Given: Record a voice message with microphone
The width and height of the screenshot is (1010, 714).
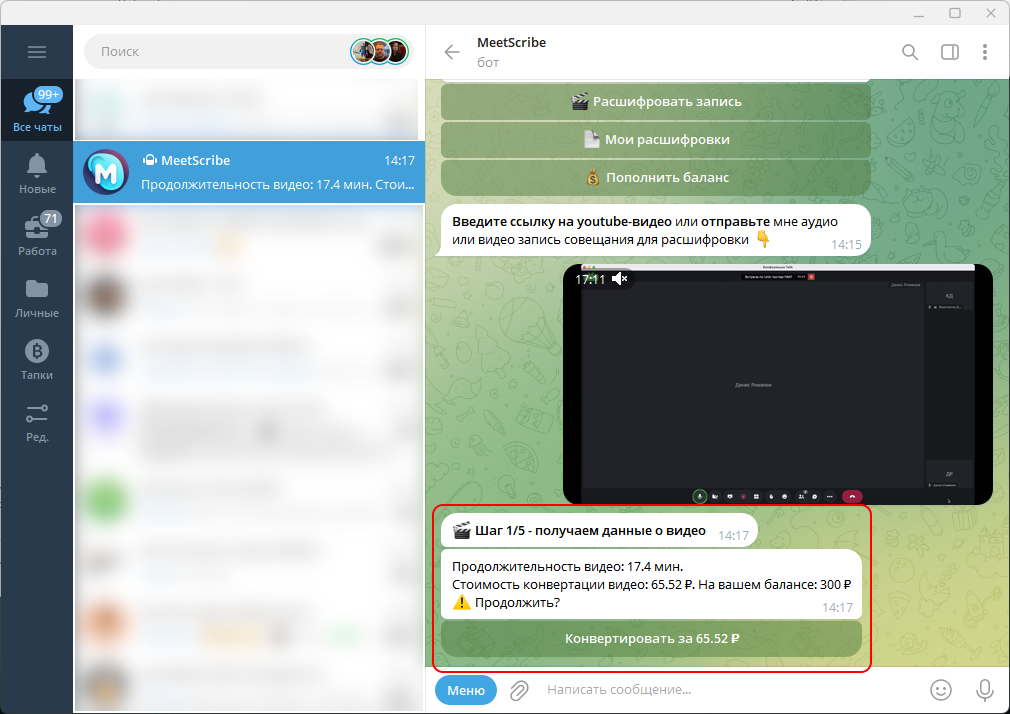Looking at the screenshot, I should tap(984, 690).
